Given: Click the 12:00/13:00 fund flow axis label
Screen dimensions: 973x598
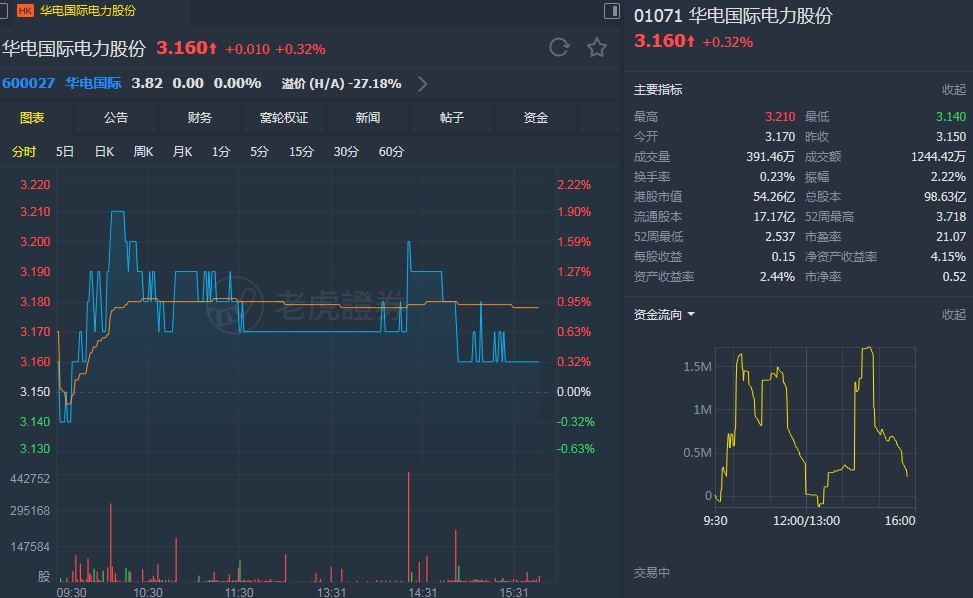Looking at the screenshot, I should 806,520.
